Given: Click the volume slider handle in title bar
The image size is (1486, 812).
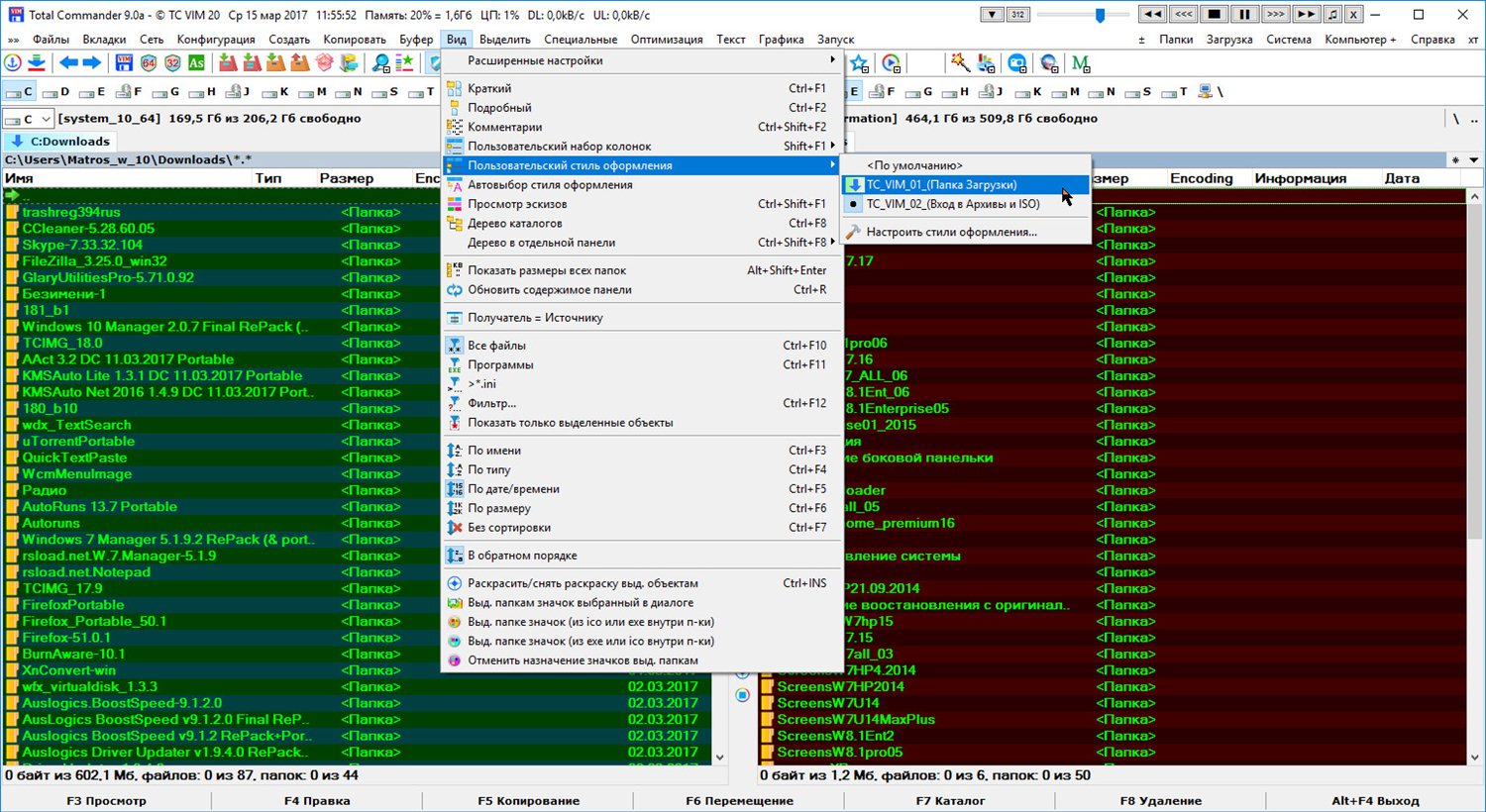Looking at the screenshot, I should (1100, 15).
